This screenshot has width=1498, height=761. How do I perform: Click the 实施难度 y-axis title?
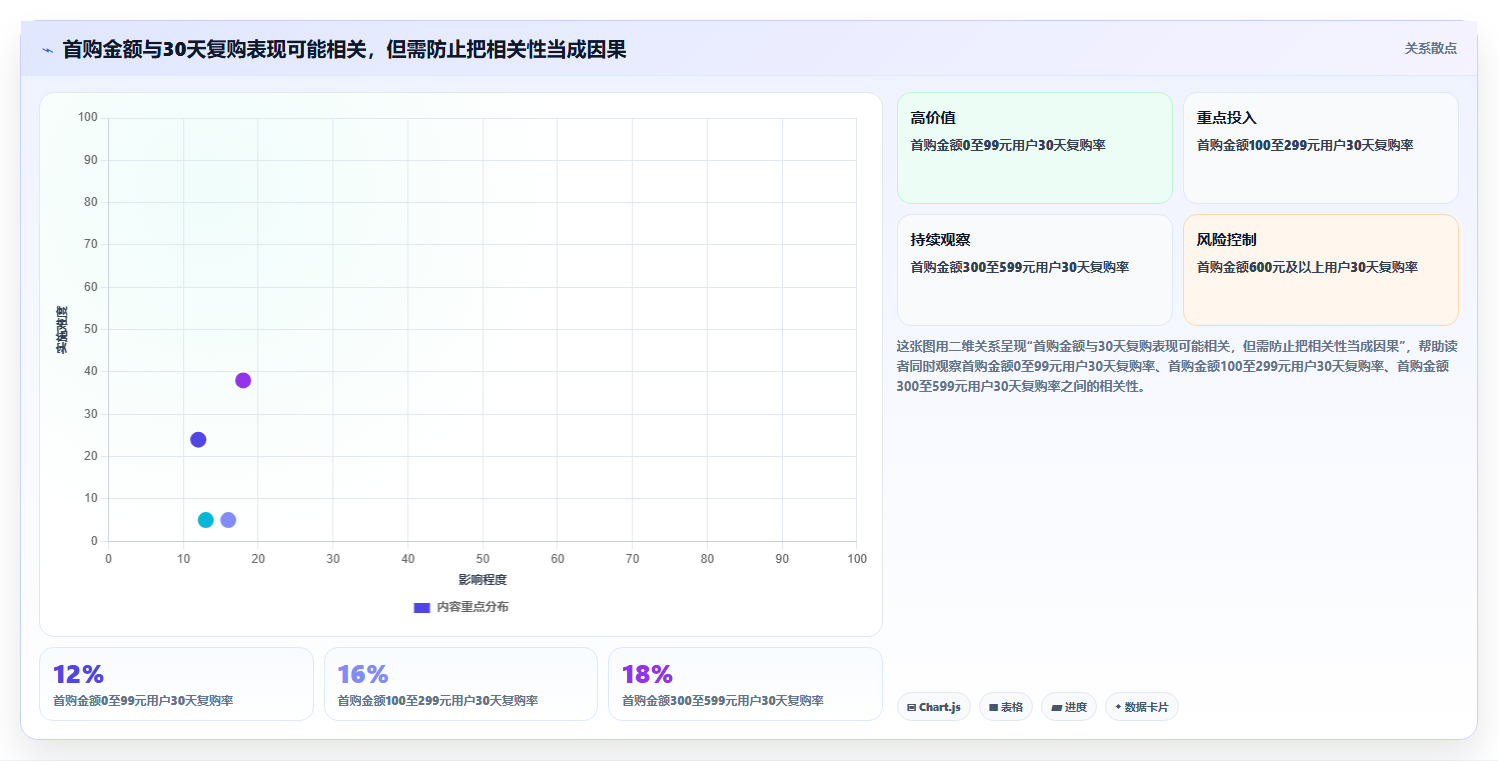tap(62, 330)
